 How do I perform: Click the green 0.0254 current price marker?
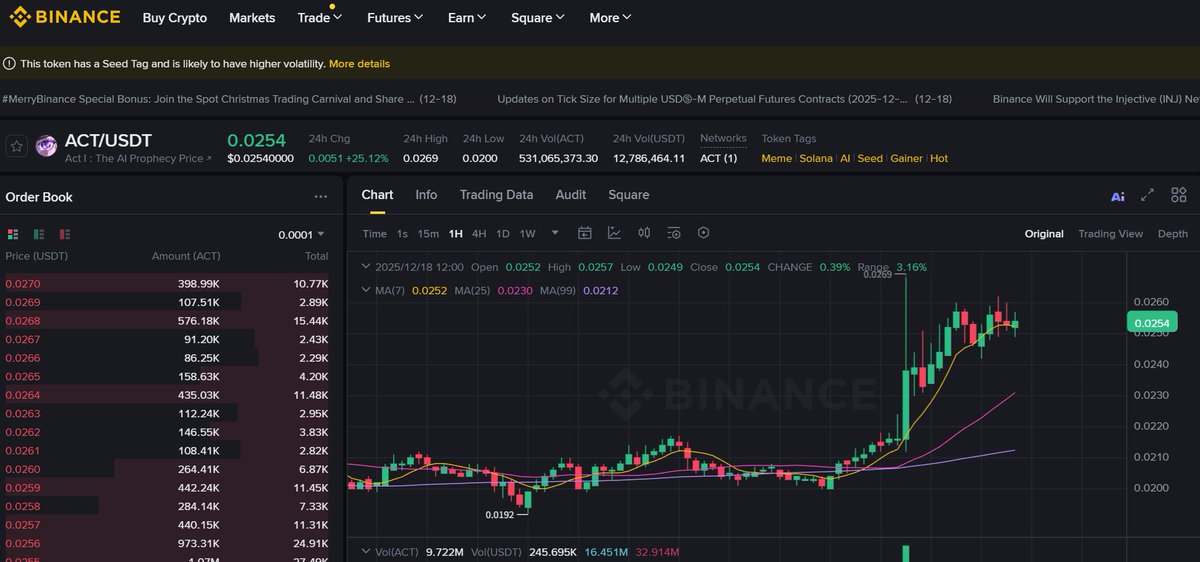[1152, 322]
